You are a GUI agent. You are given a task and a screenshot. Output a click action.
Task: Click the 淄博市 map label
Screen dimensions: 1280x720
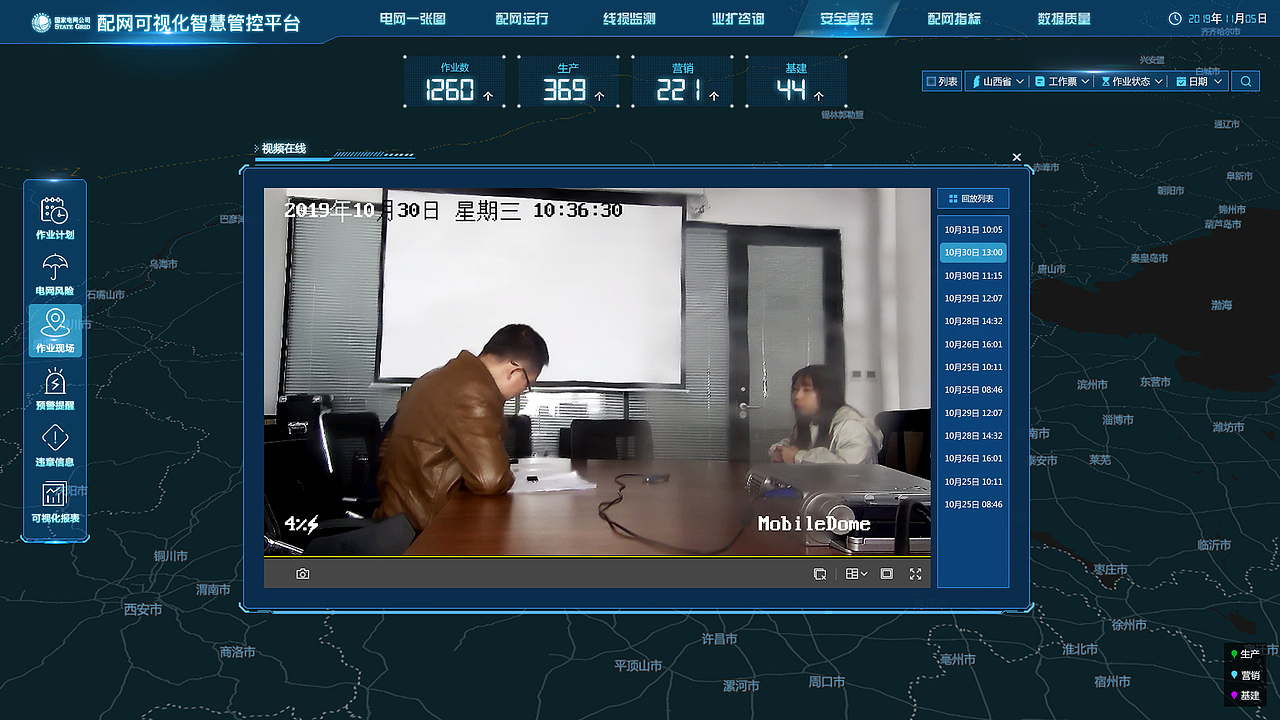[x=1117, y=420]
